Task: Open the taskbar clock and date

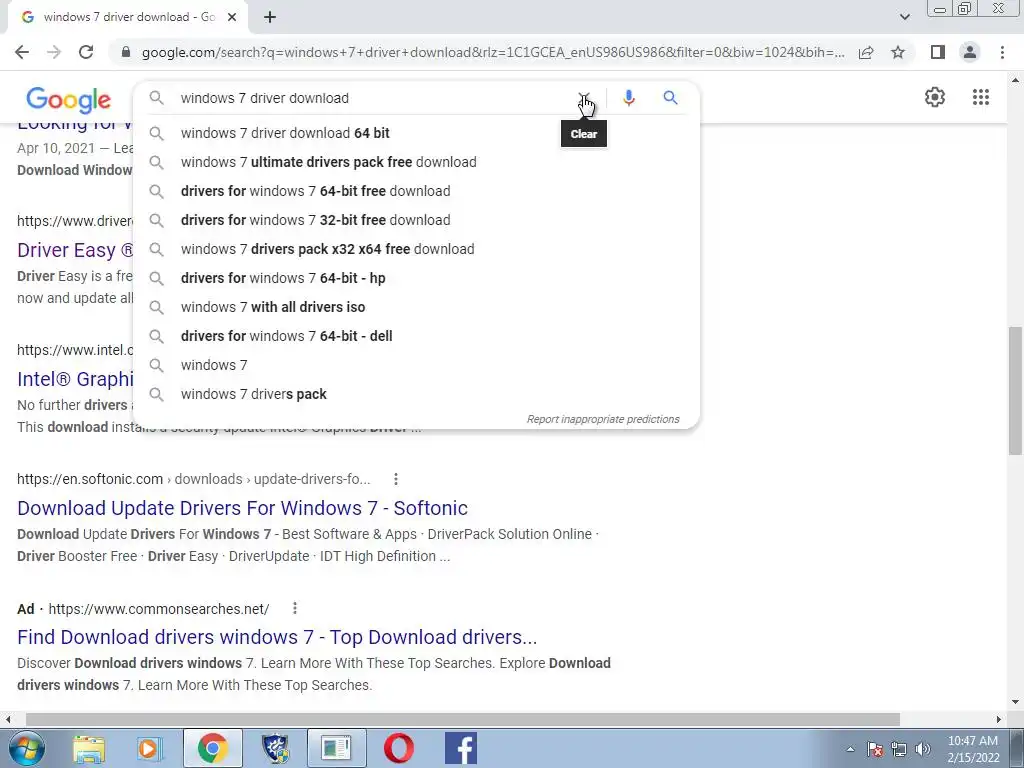Action: click(x=973, y=749)
